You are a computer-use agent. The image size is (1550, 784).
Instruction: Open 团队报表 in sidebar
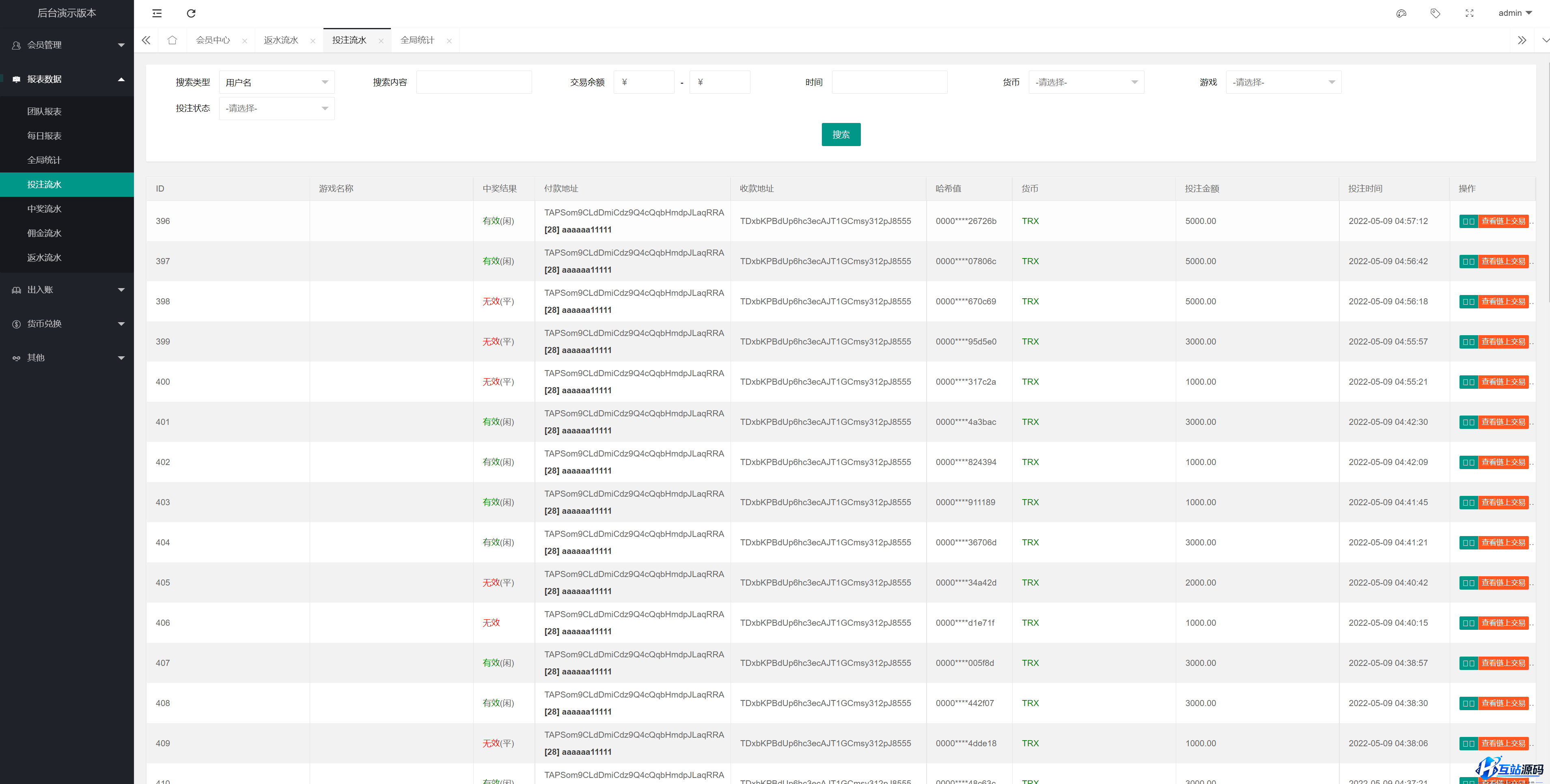(x=67, y=112)
